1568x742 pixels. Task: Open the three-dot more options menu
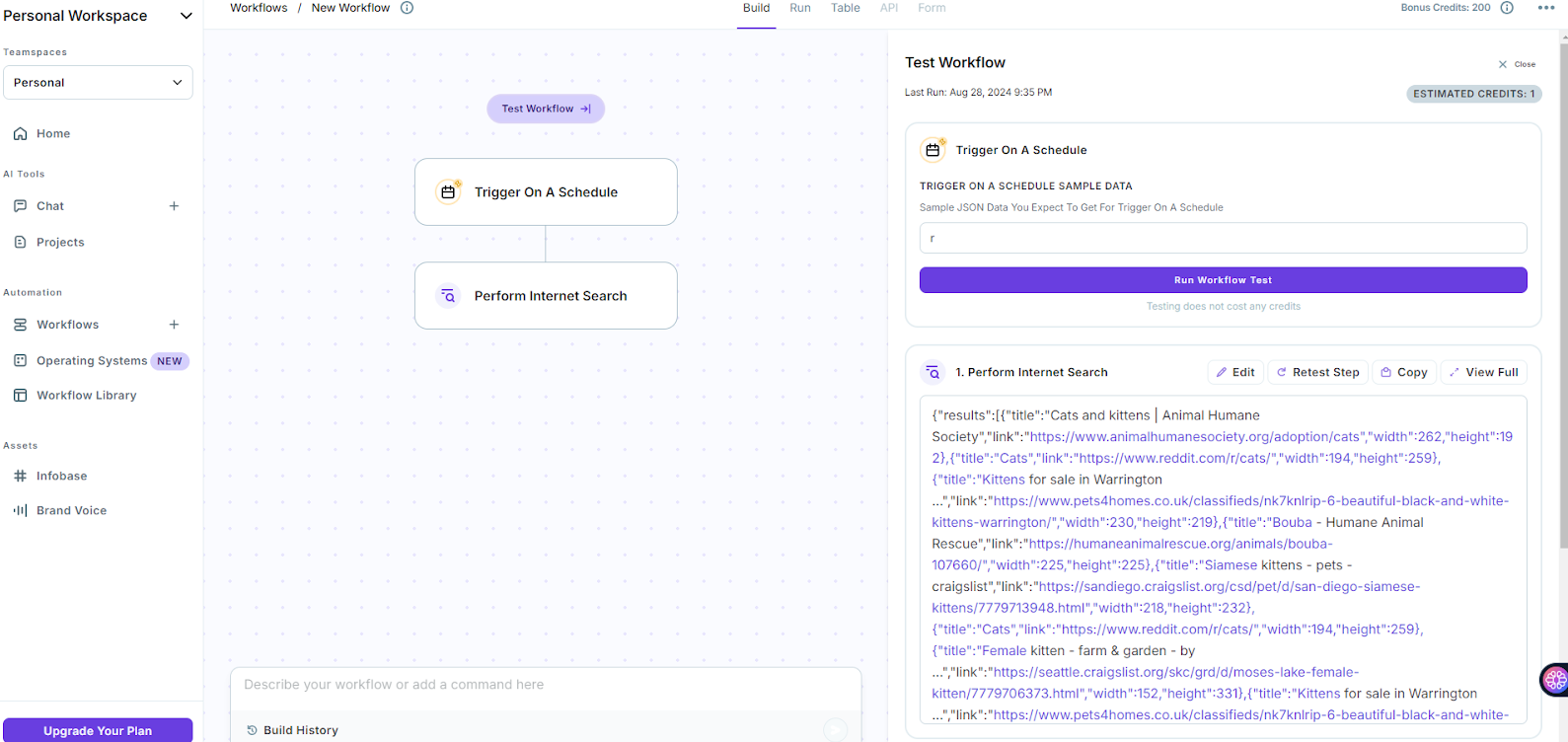point(1546,8)
